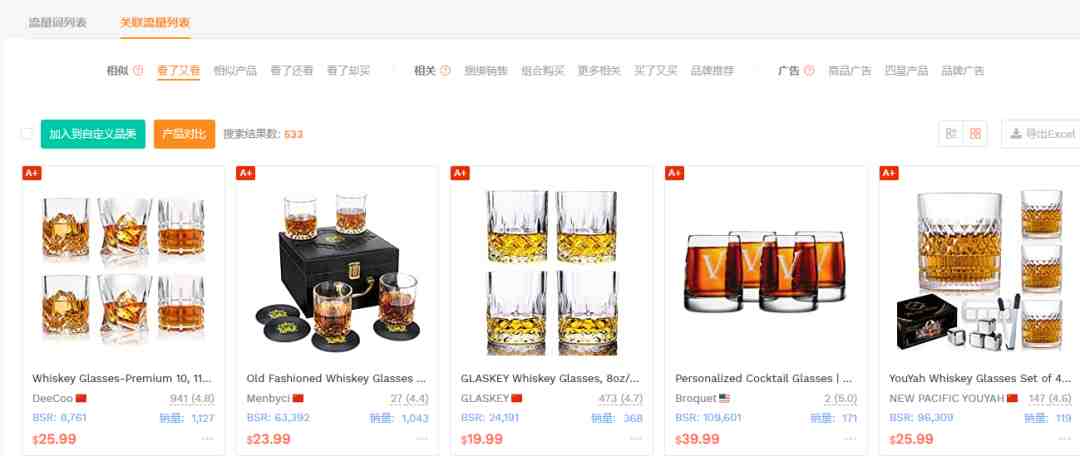The width and height of the screenshot is (1080, 456).
Task: Click the help icon beside 相似
Action: tap(138, 70)
